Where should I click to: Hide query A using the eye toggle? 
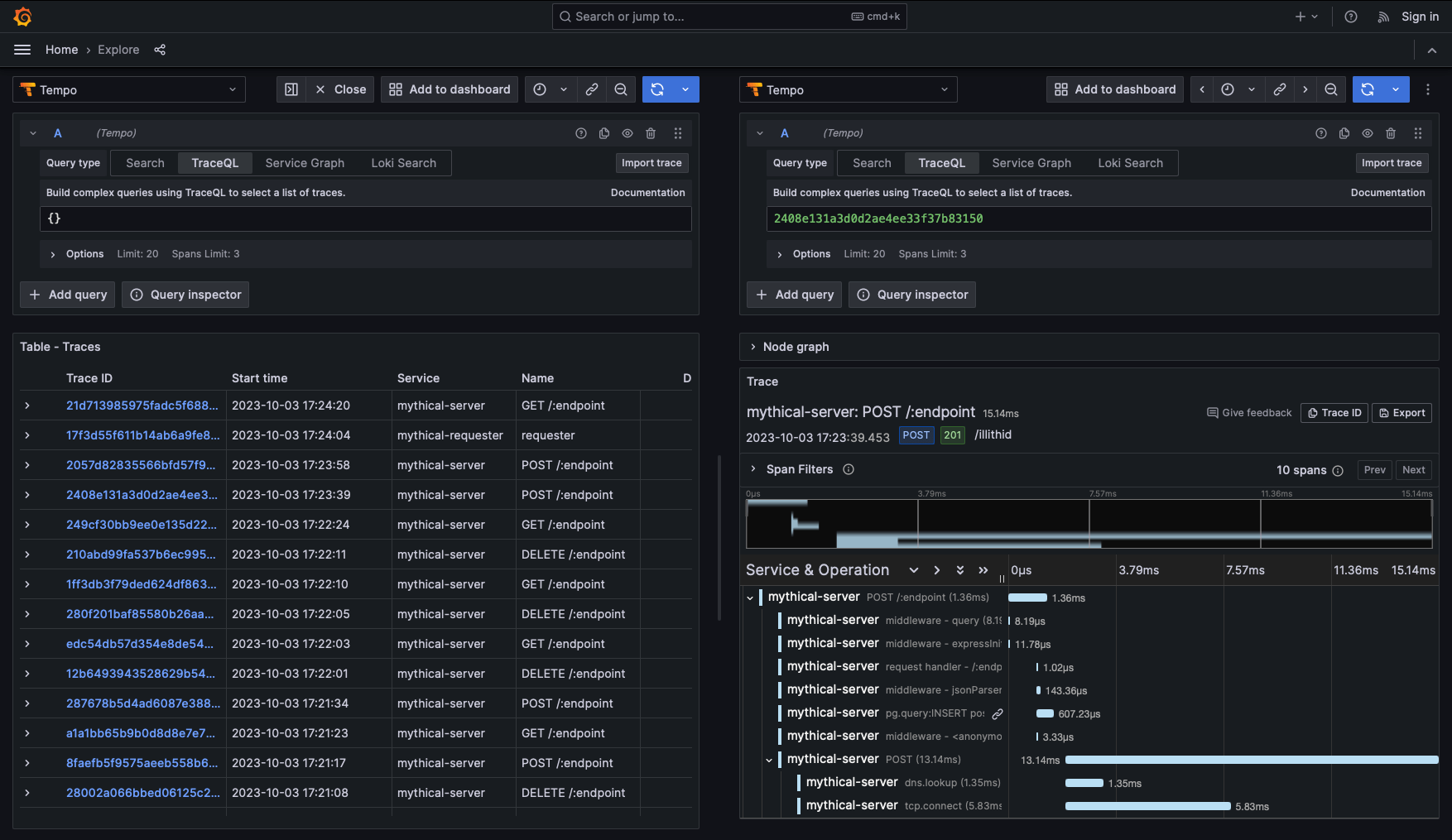pyautogui.click(x=627, y=132)
